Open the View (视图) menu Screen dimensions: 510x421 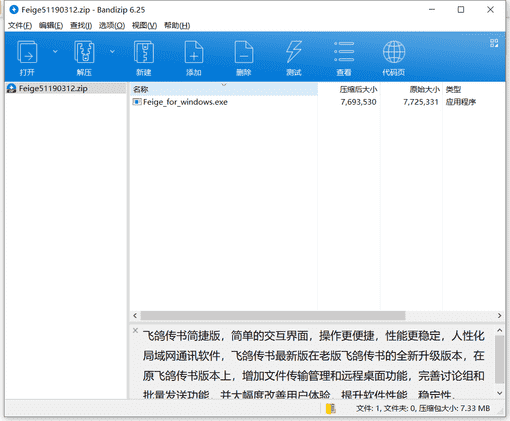[x=144, y=26]
